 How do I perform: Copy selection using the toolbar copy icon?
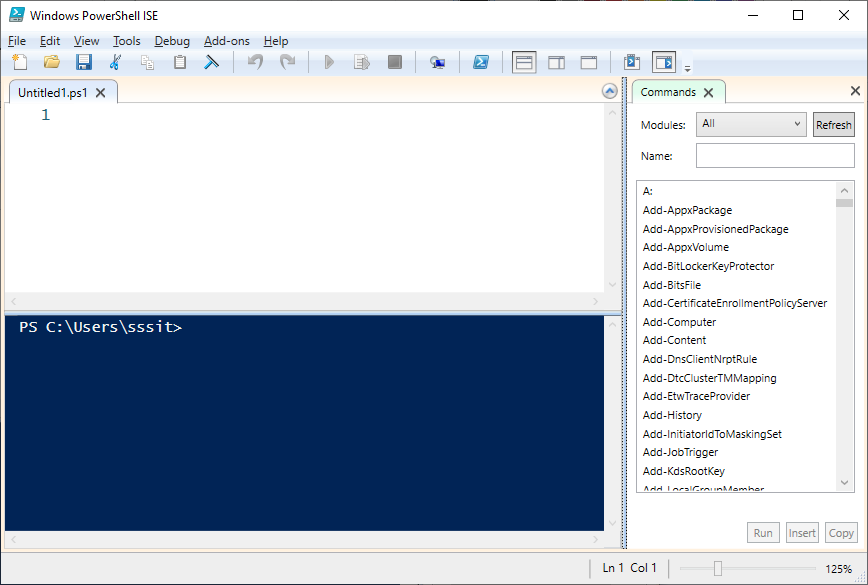[147, 62]
